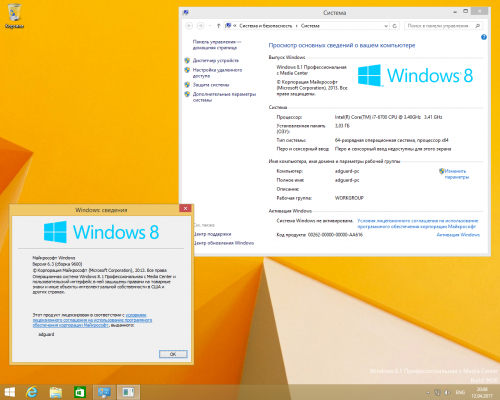Viewport: 500px width, 400px height.
Task: Click the shield icon beside Диспетчер устройств
Action: pyautogui.click(x=187, y=60)
